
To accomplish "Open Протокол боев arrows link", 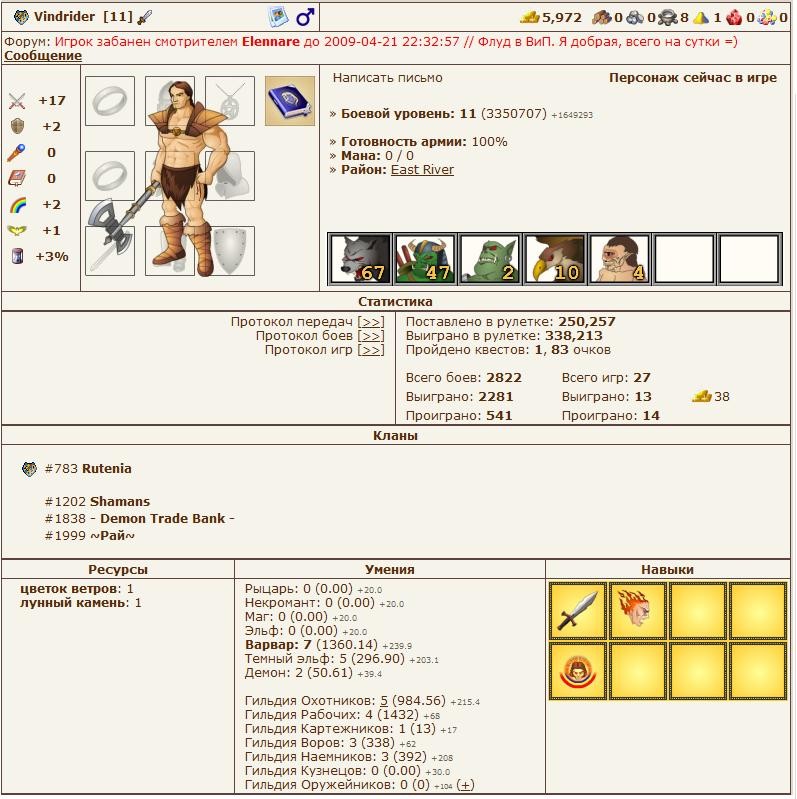I will pyautogui.click(x=370, y=336).
